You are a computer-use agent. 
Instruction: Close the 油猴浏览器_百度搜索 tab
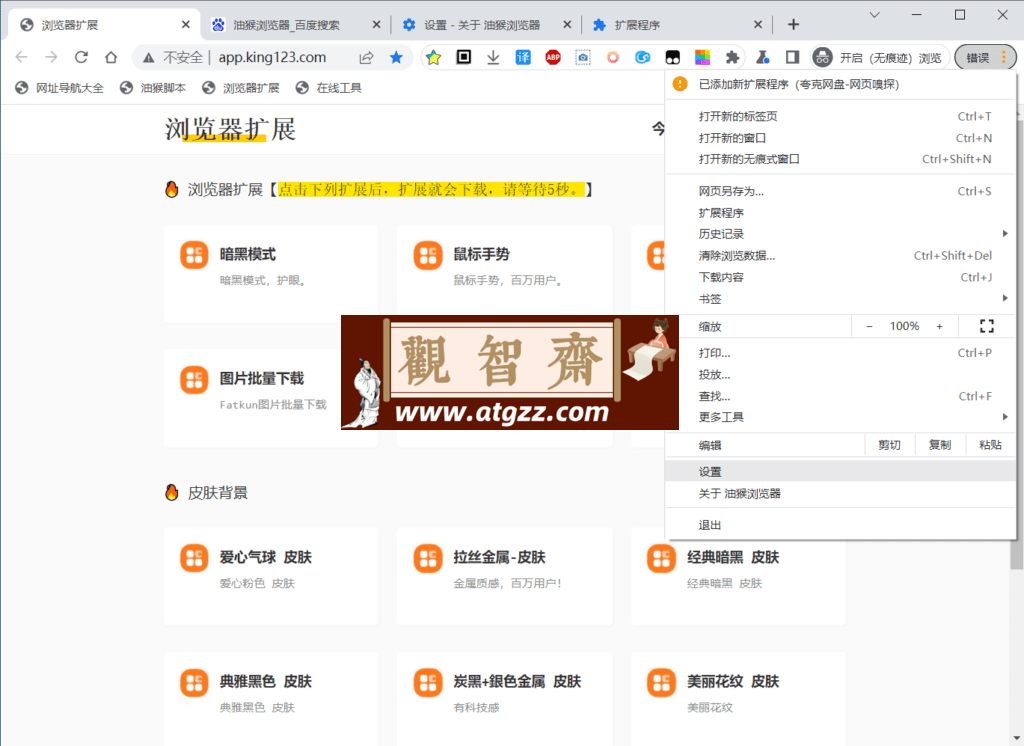(x=376, y=25)
